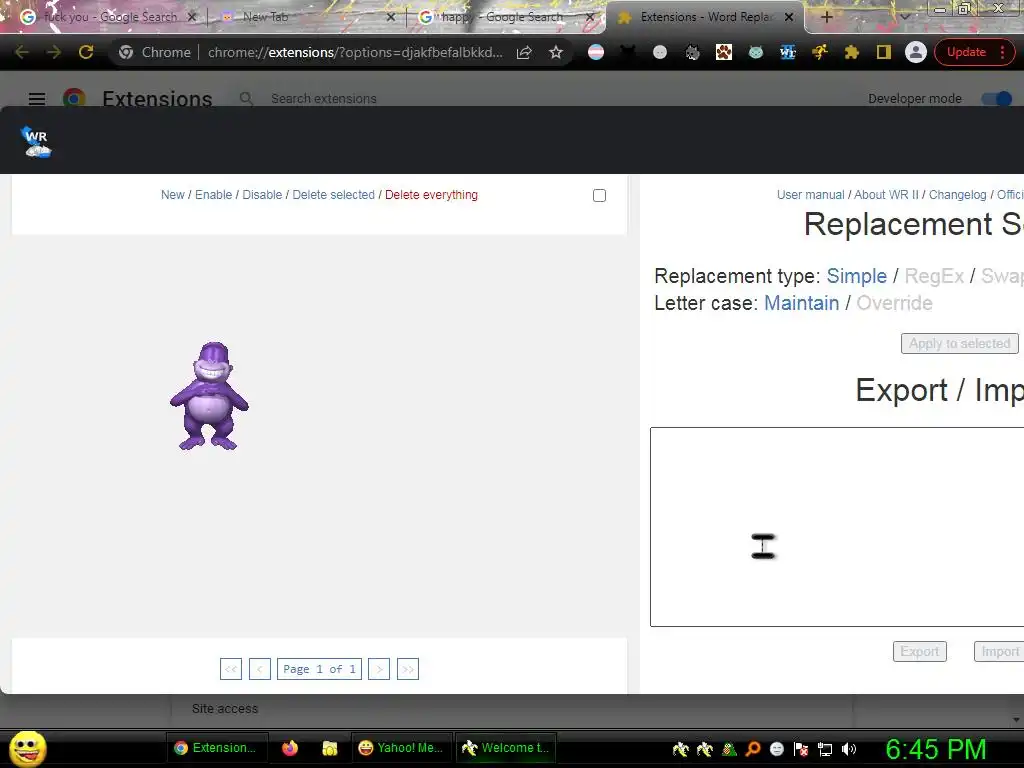This screenshot has width=1024, height=768.
Task: Go to last page with >> button
Action: (408, 669)
